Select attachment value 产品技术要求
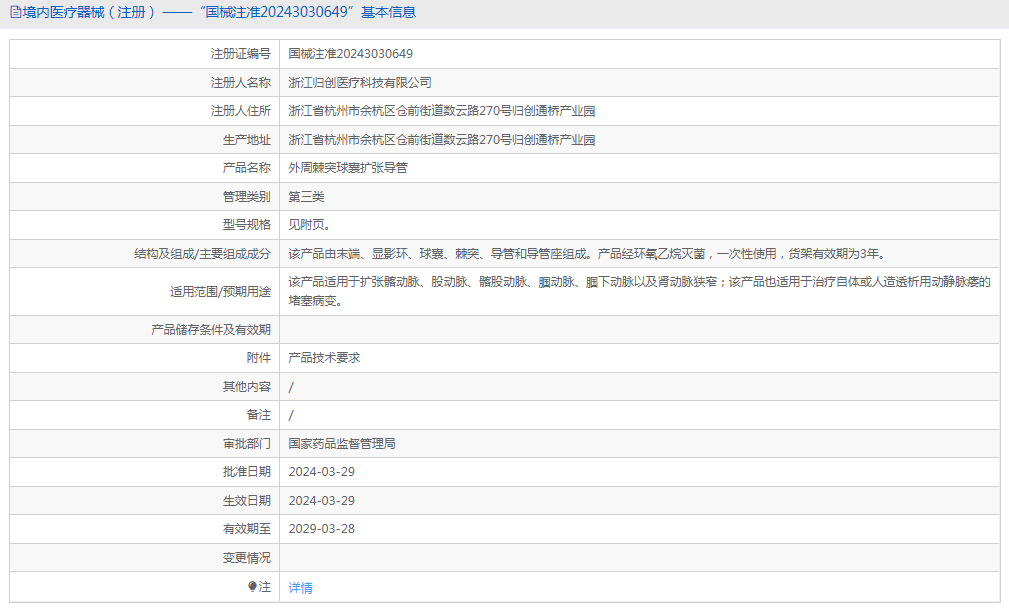1009x608 pixels. click(x=324, y=358)
